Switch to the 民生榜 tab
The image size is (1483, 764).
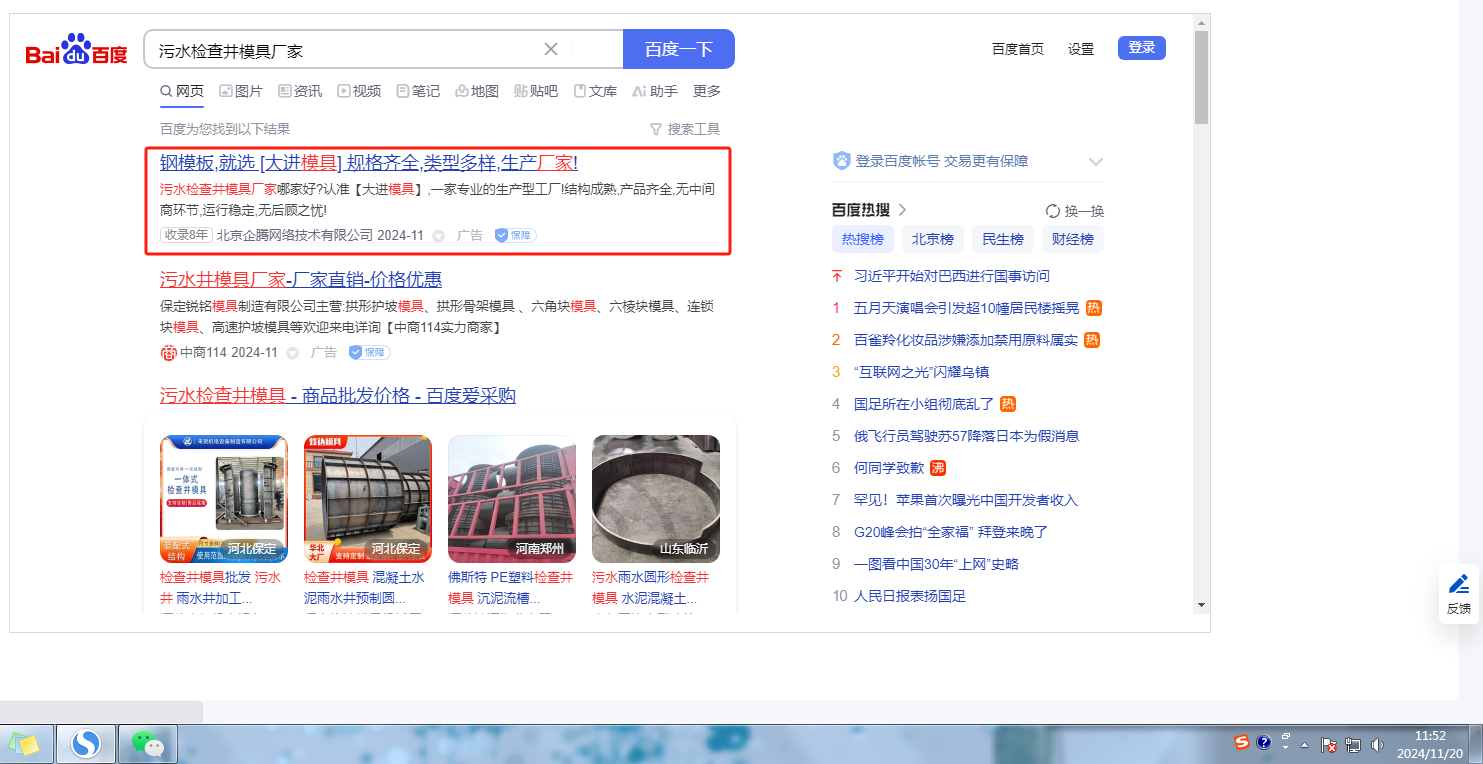[1002, 239]
